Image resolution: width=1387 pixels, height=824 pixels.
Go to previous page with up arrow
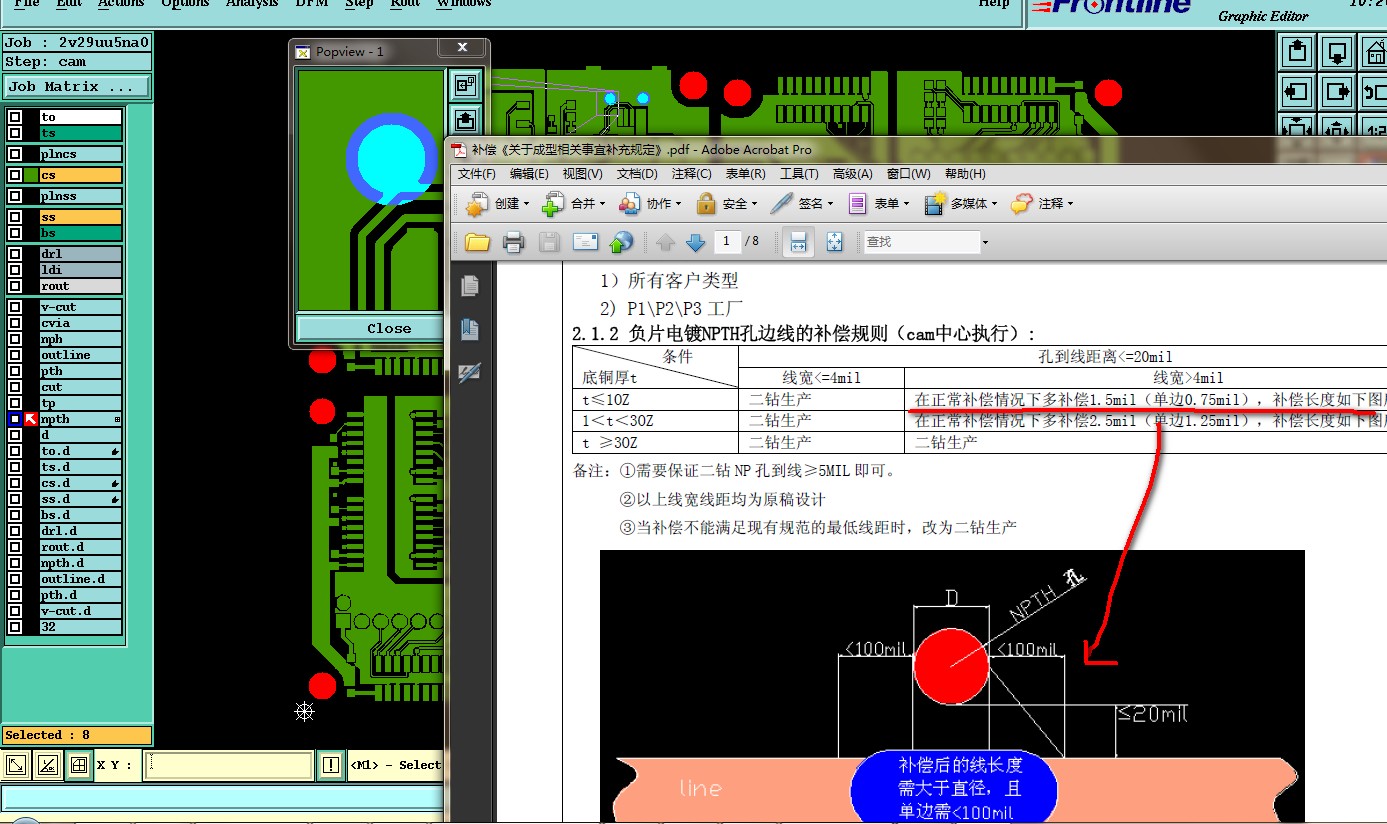pyautogui.click(x=665, y=242)
